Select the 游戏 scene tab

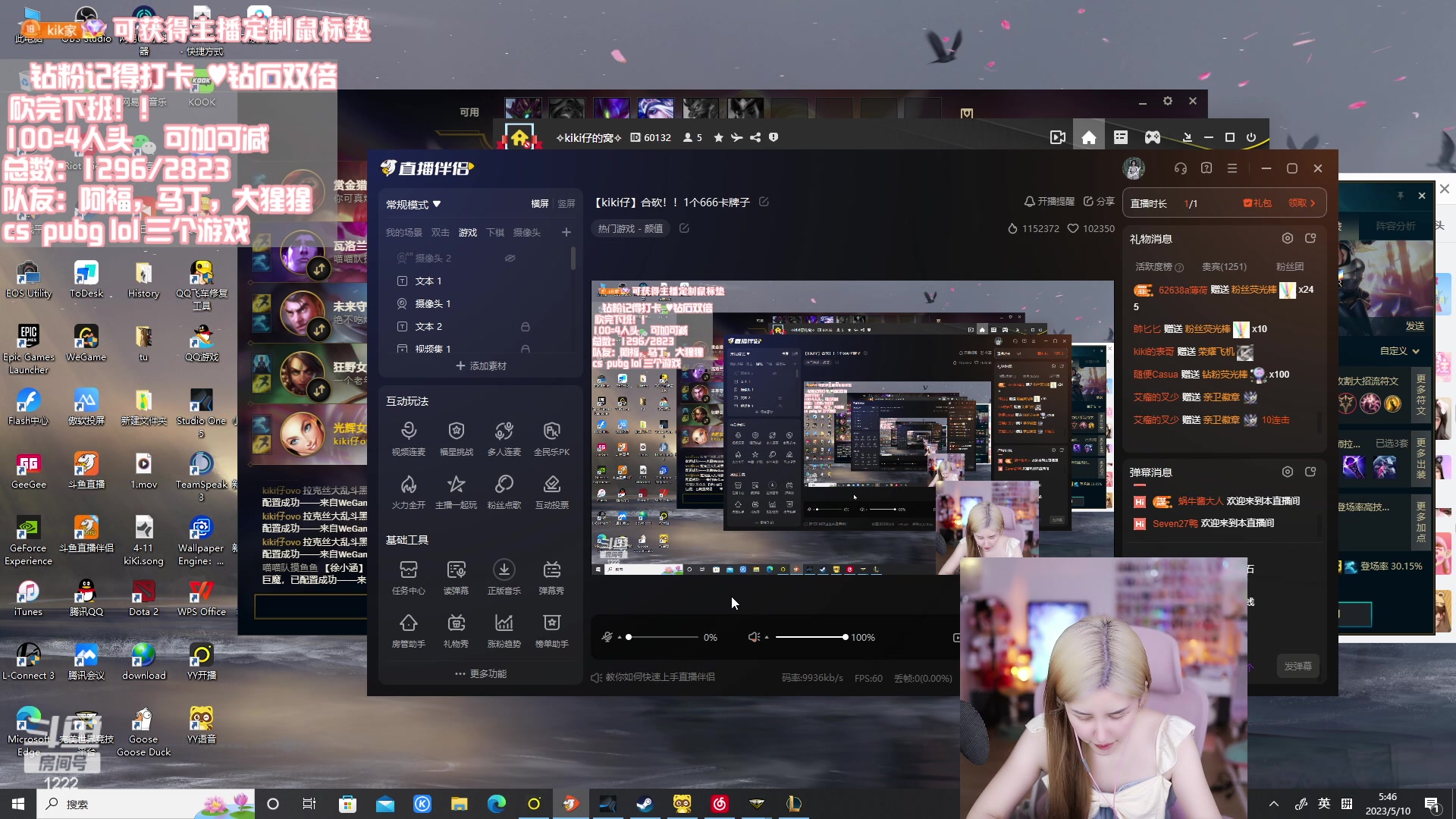point(468,233)
